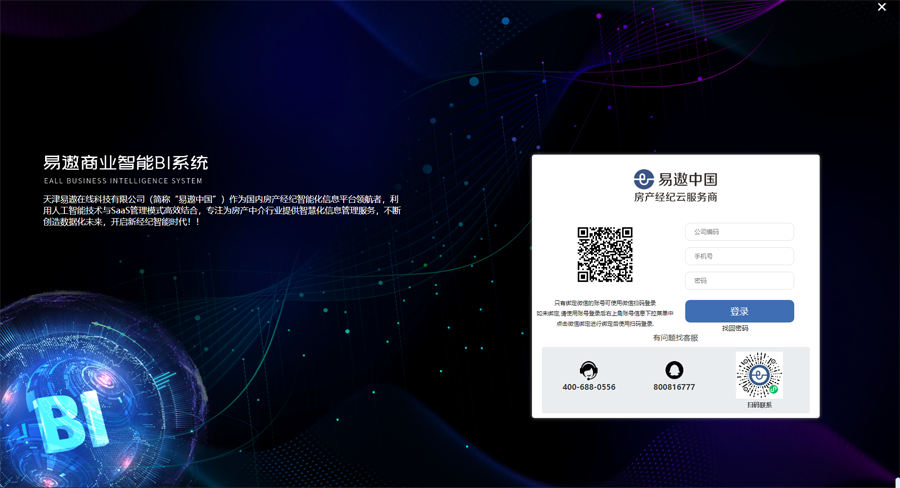Click the QQ penguin contact icon

[674, 370]
